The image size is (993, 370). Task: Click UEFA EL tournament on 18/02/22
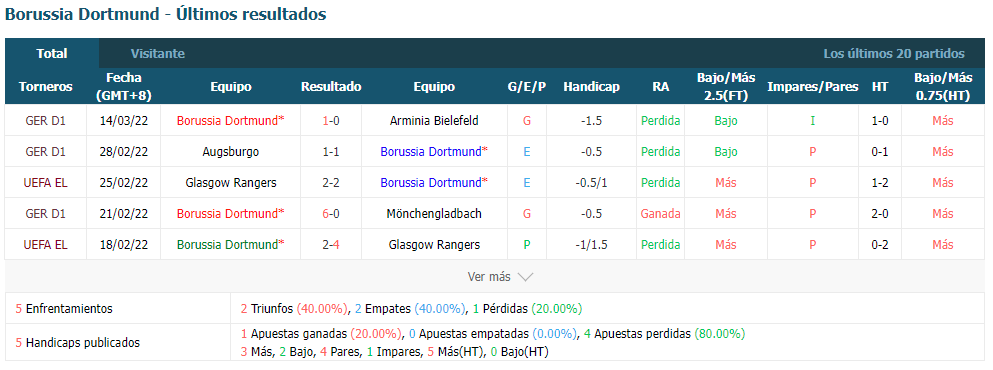click(x=46, y=245)
